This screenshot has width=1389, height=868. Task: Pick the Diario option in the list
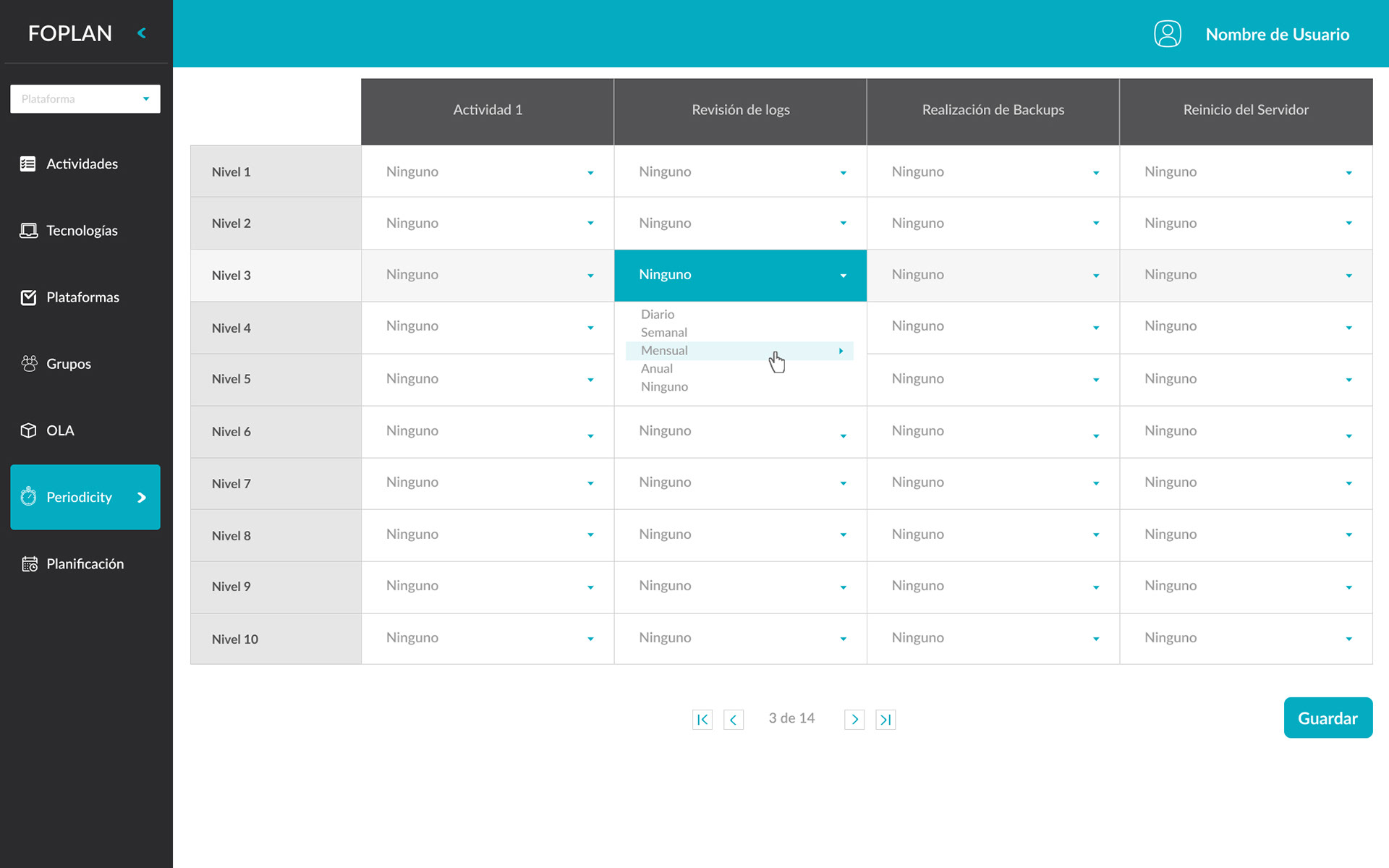[x=658, y=315]
